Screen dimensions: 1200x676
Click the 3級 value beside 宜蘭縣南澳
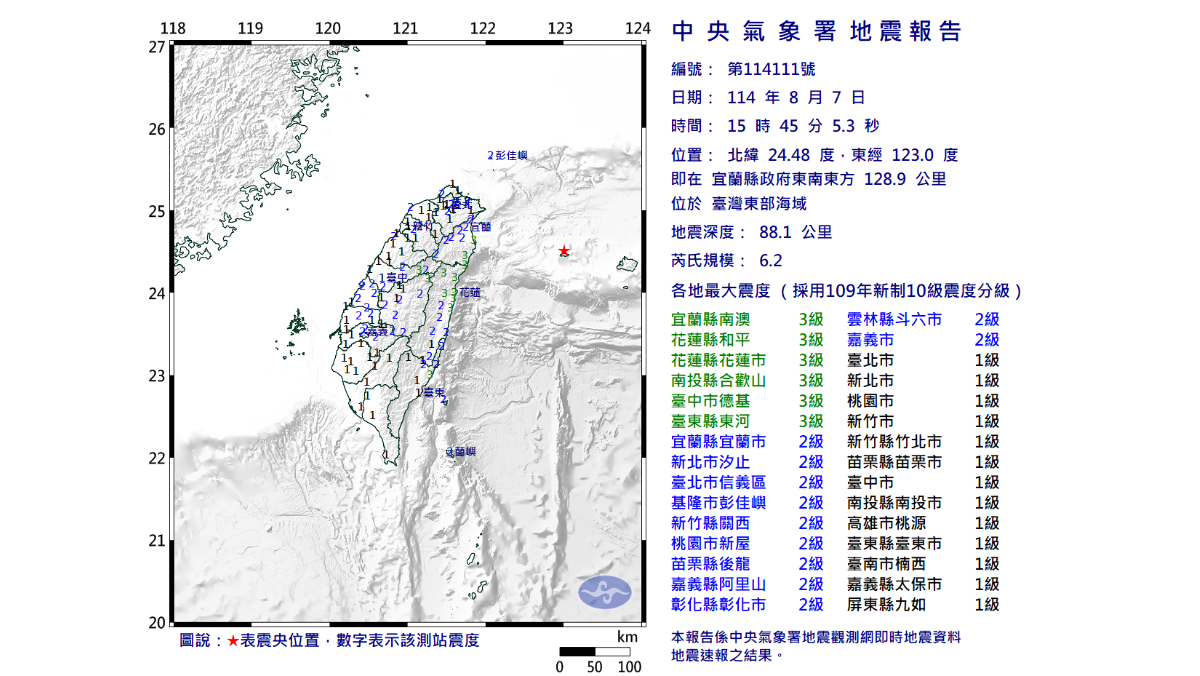(811, 319)
